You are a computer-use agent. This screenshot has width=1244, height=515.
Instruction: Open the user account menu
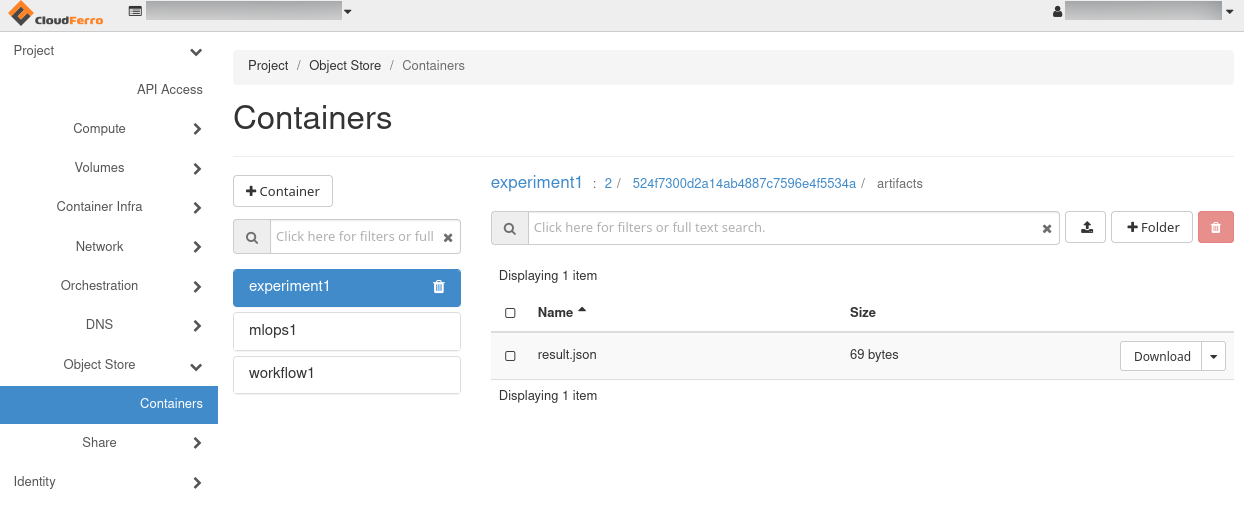pos(1229,12)
